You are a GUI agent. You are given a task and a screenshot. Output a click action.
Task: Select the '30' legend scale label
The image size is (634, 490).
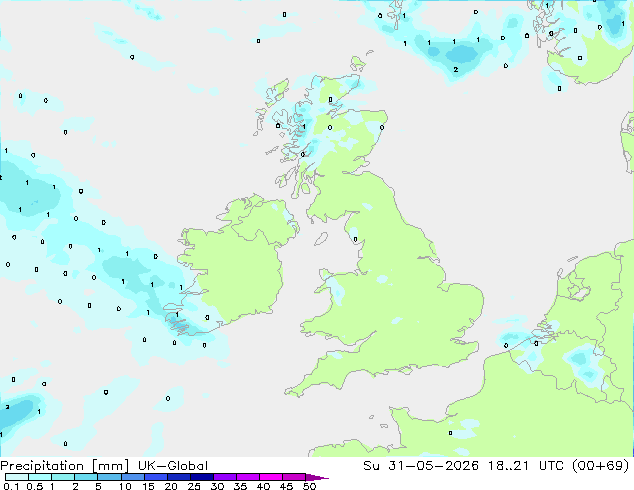[217, 486]
